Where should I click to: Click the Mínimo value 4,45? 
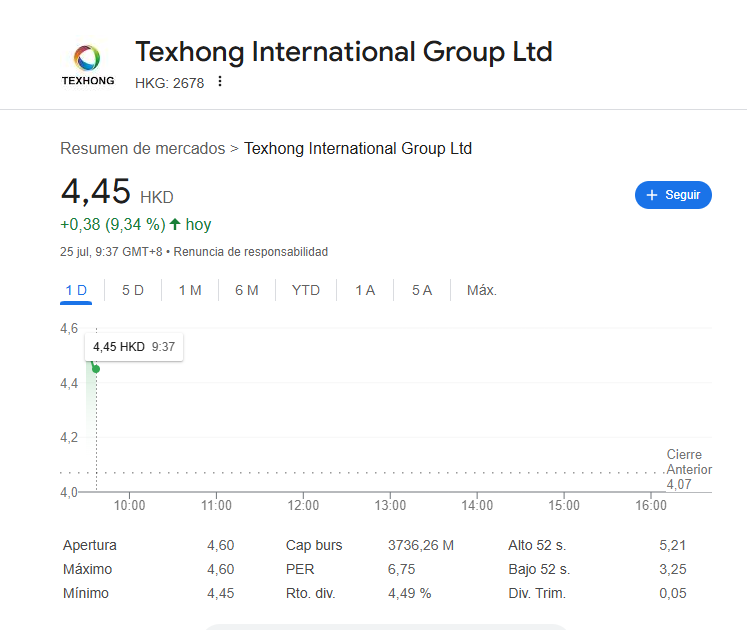click(221, 593)
